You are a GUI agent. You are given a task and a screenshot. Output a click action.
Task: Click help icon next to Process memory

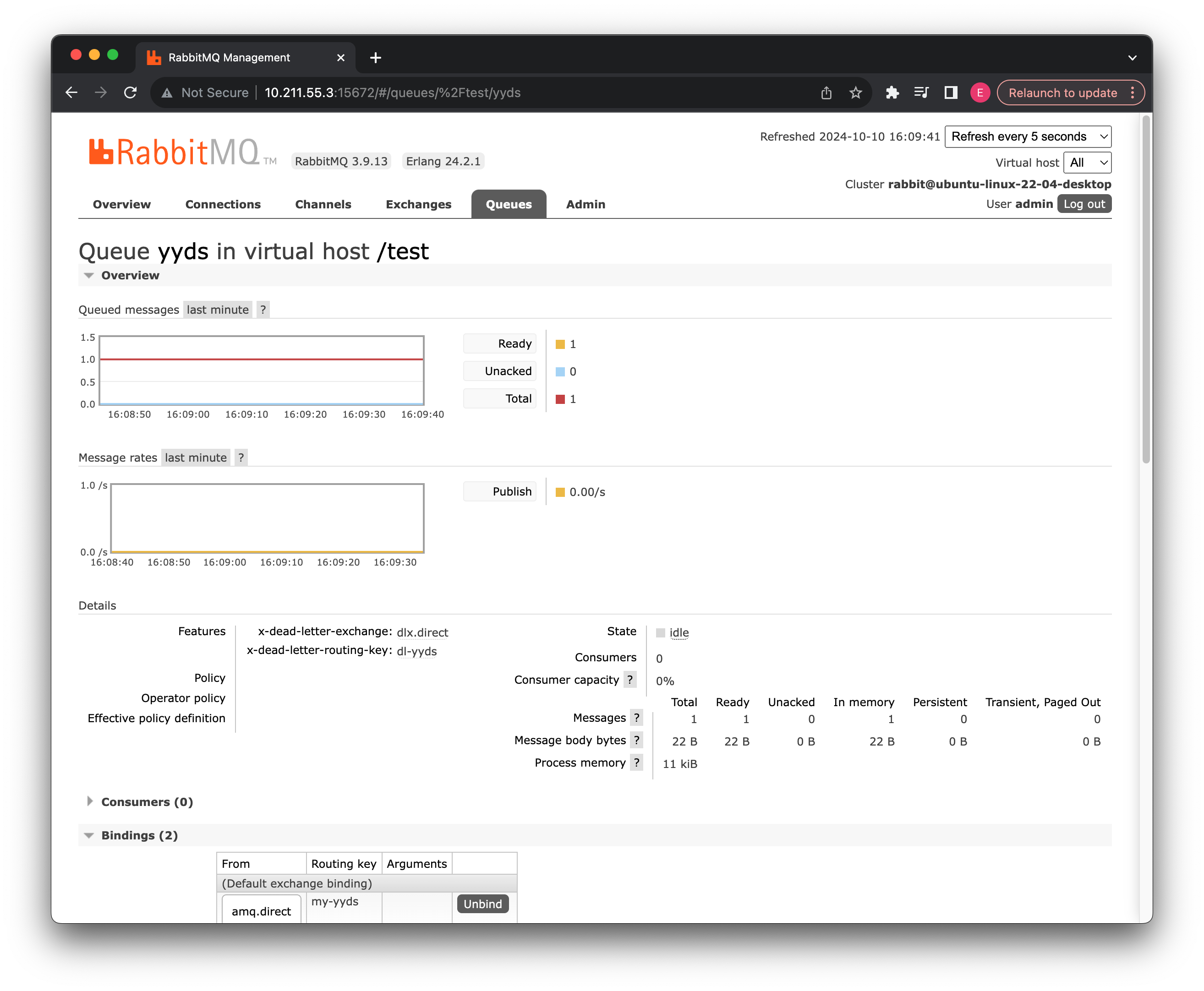pos(636,762)
